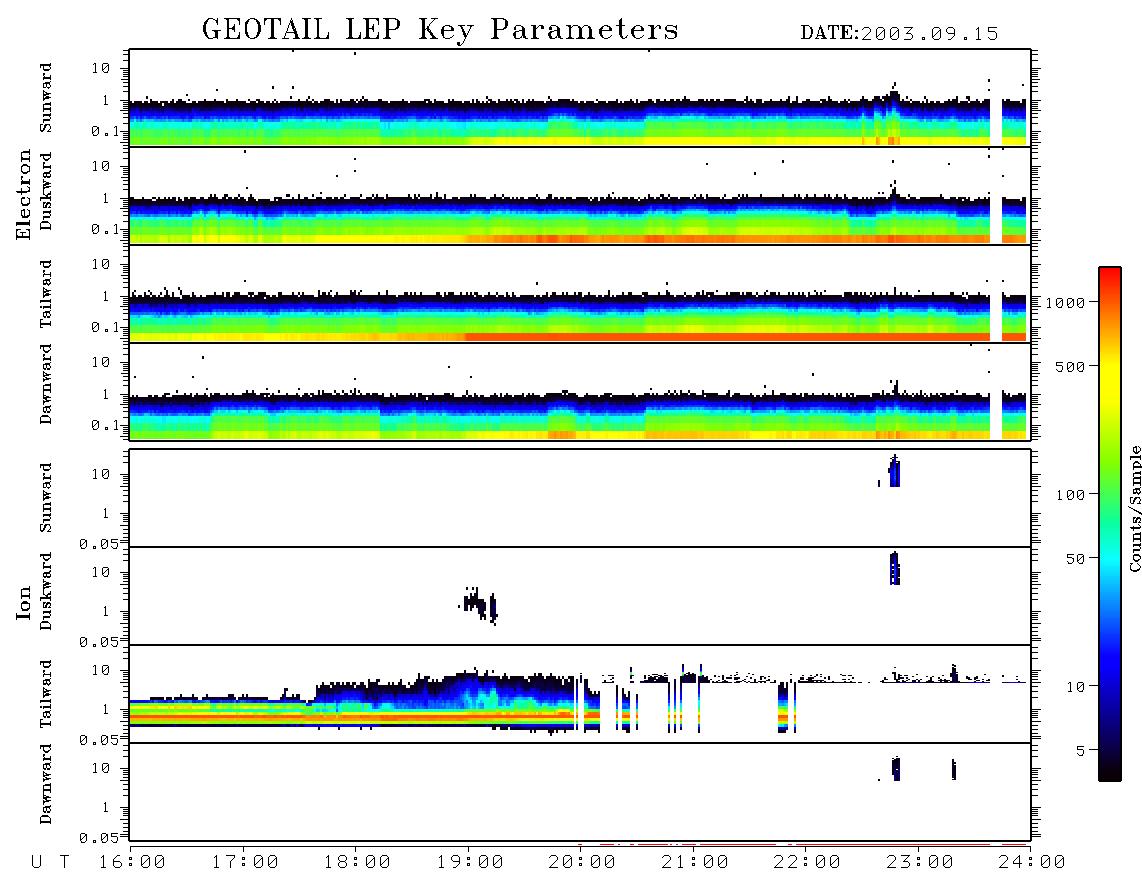1142x880 pixels.
Task: Click the '500' colorbar tick label
Action: (x=1070, y=367)
